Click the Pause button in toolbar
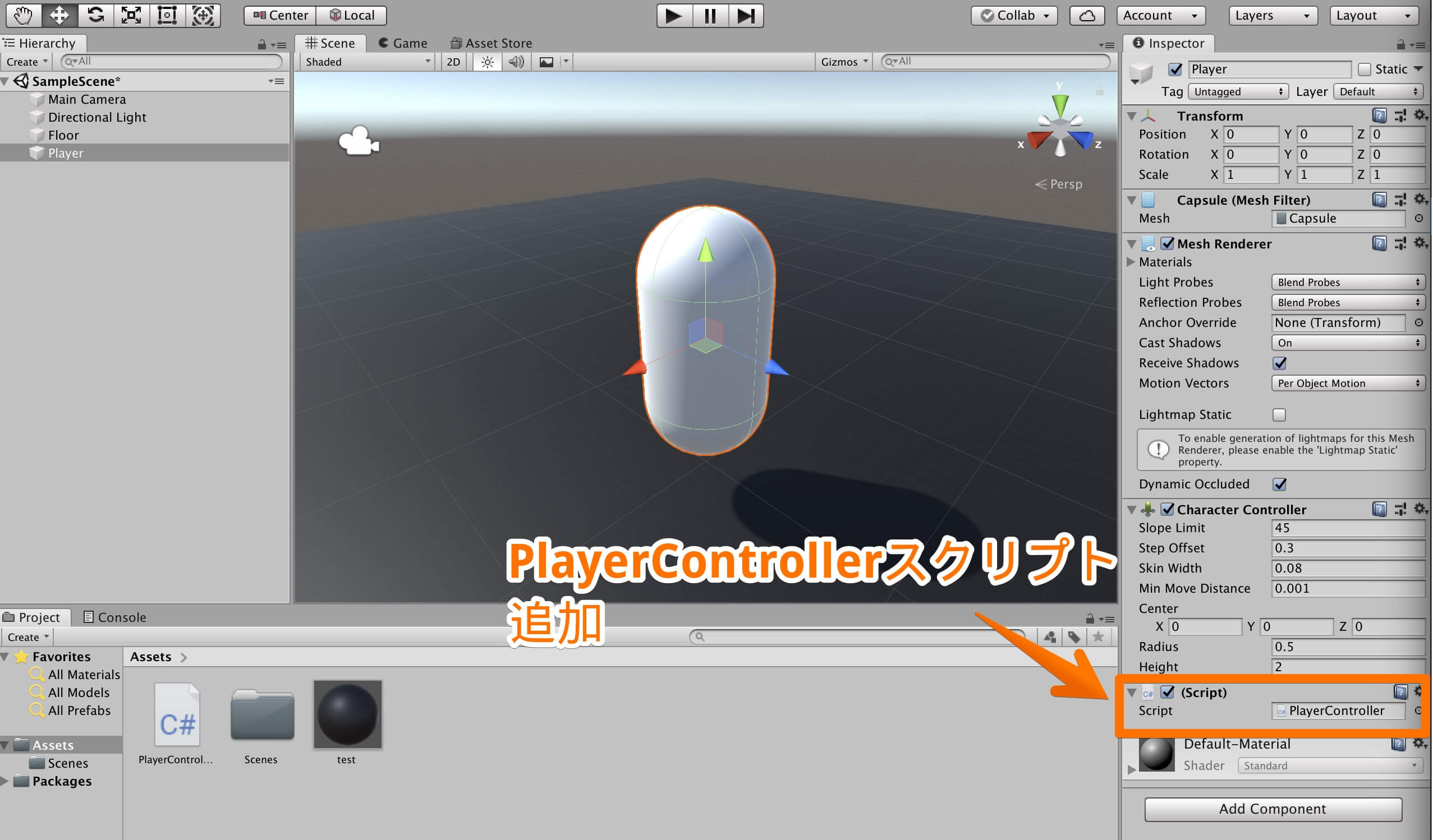The width and height of the screenshot is (1433, 840). point(707,14)
